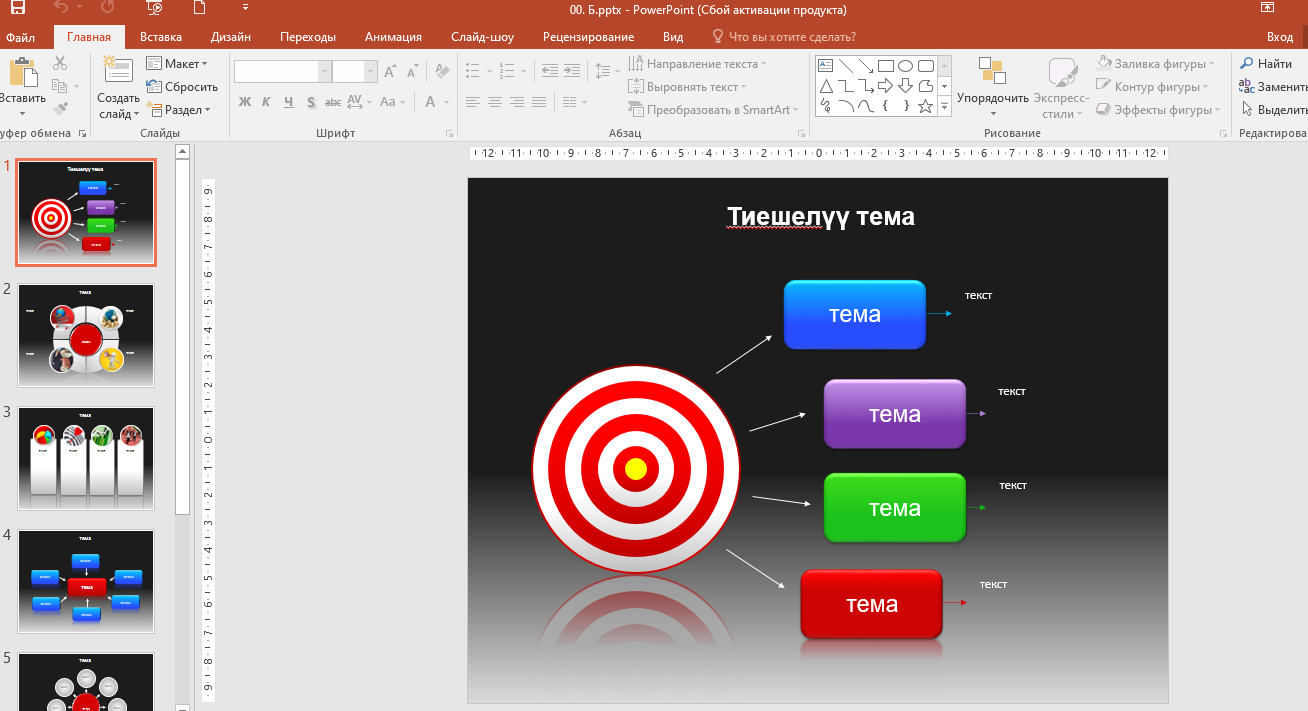This screenshot has width=1308, height=711.
Task: Toggle bold with the Ж button
Action: coord(245,102)
